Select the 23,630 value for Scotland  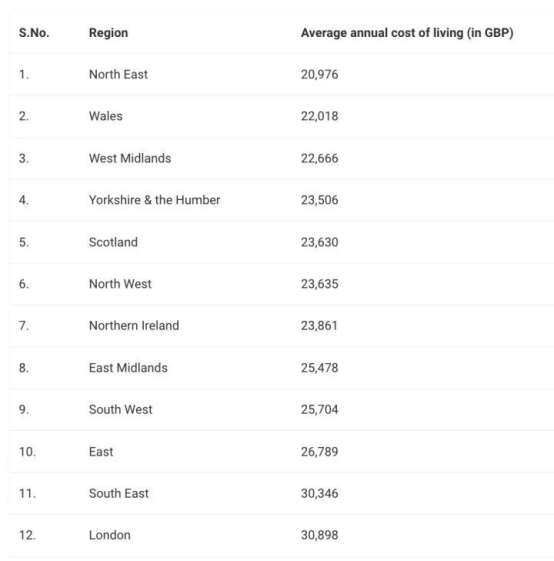pos(319,242)
